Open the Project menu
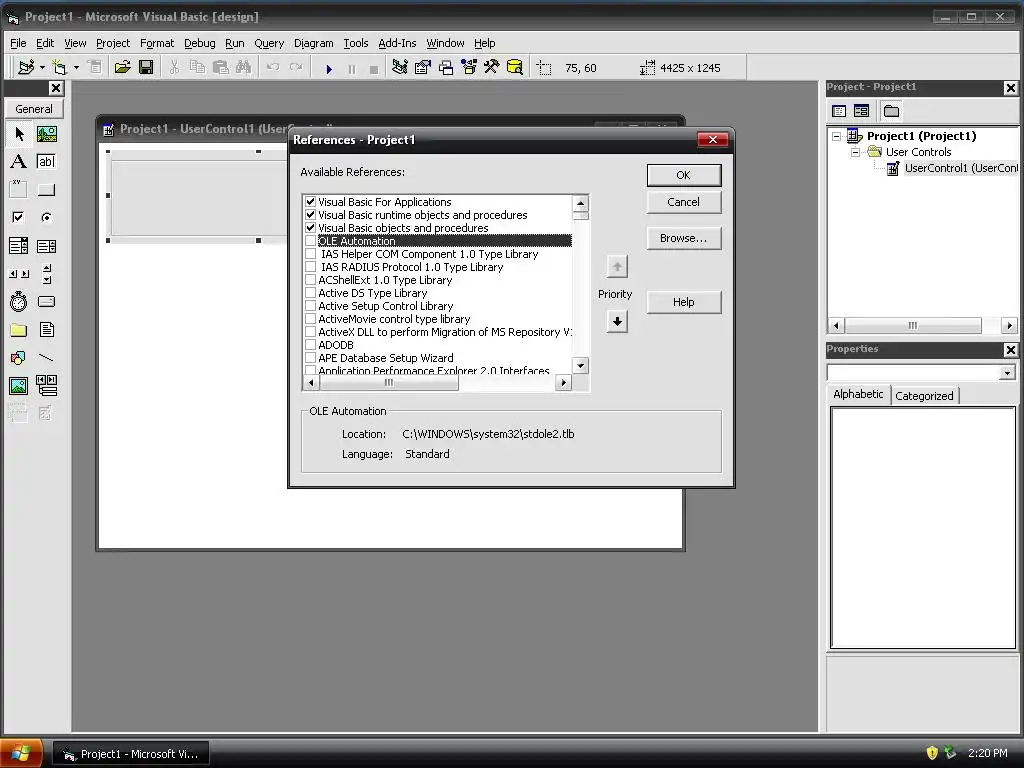This screenshot has height=768, width=1024. [113, 43]
